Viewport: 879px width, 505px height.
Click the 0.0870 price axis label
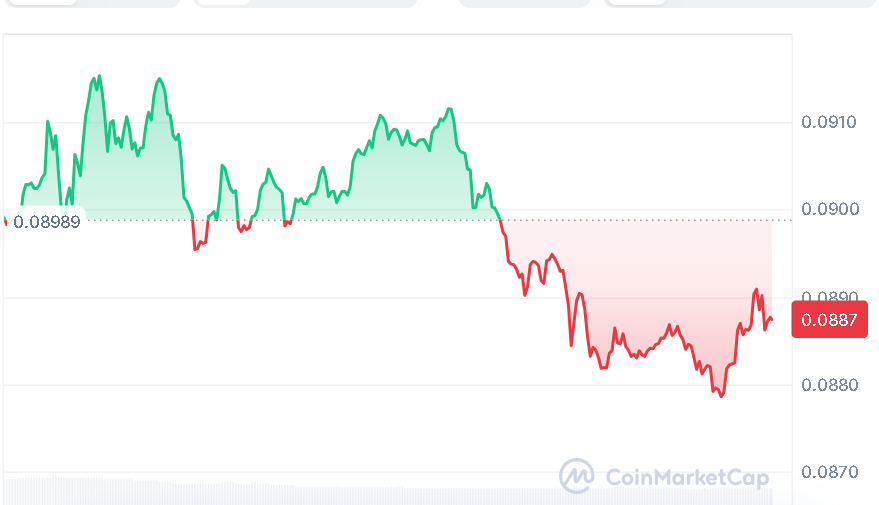point(829,471)
